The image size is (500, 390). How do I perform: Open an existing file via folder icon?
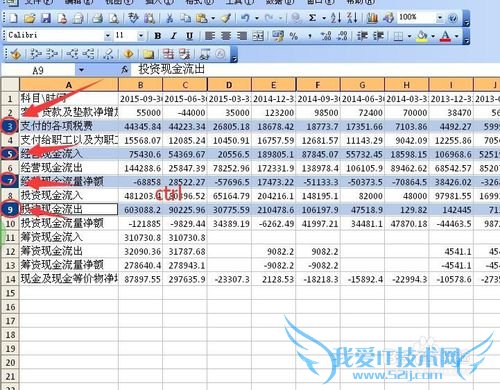pos(30,18)
